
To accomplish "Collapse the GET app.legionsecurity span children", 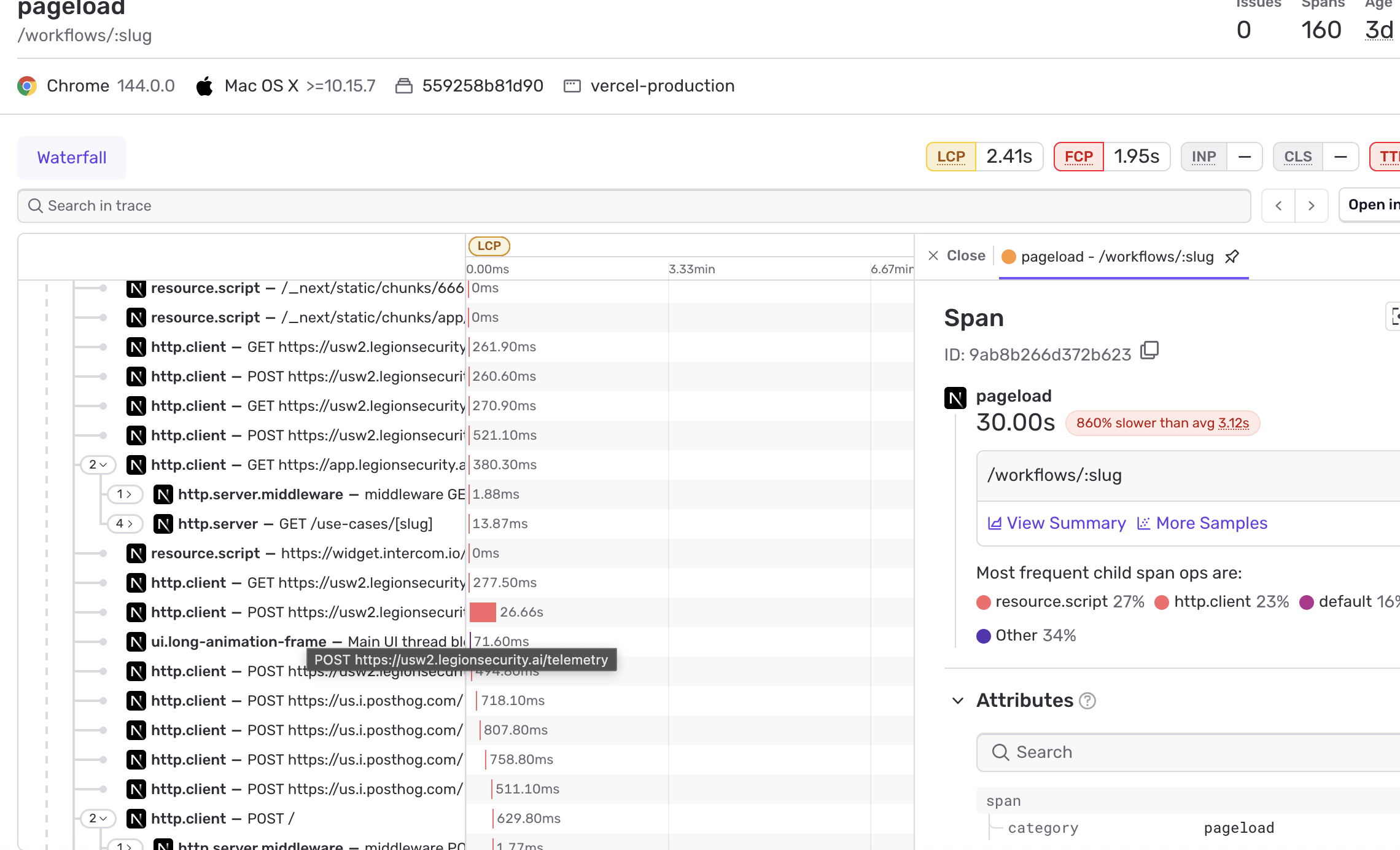I will coord(98,465).
